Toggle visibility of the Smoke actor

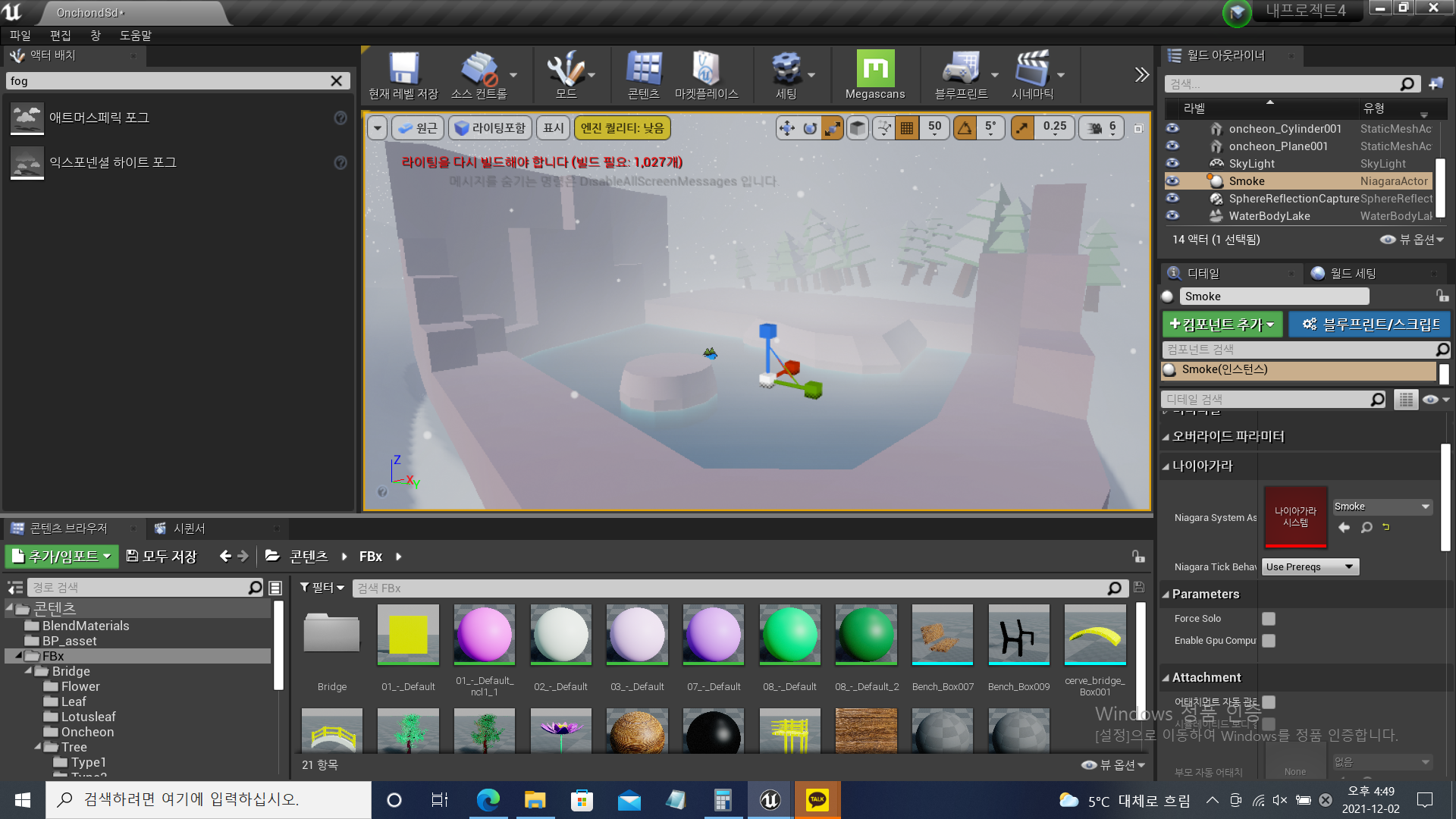[1172, 181]
